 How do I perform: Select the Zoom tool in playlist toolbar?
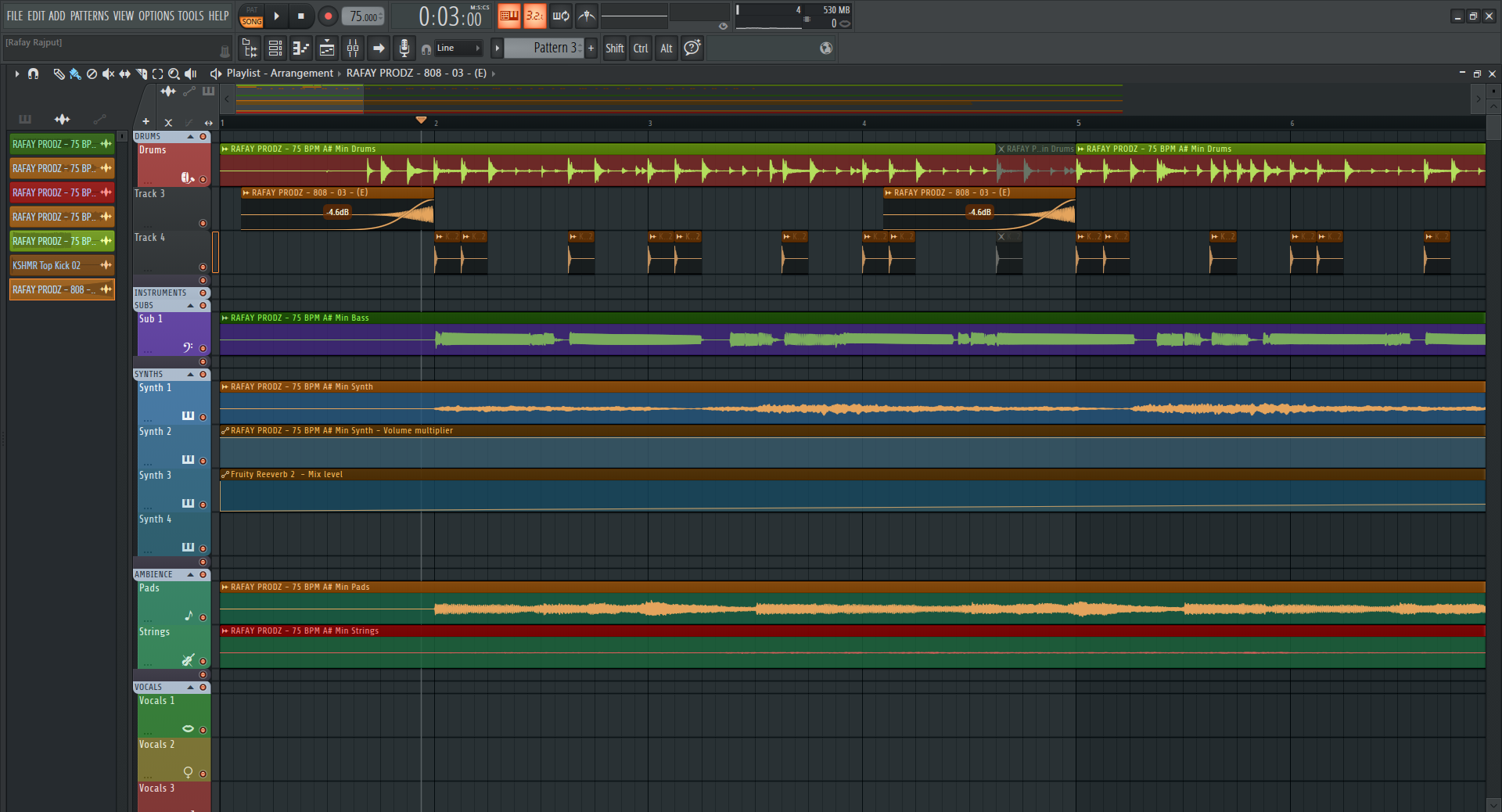point(174,74)
